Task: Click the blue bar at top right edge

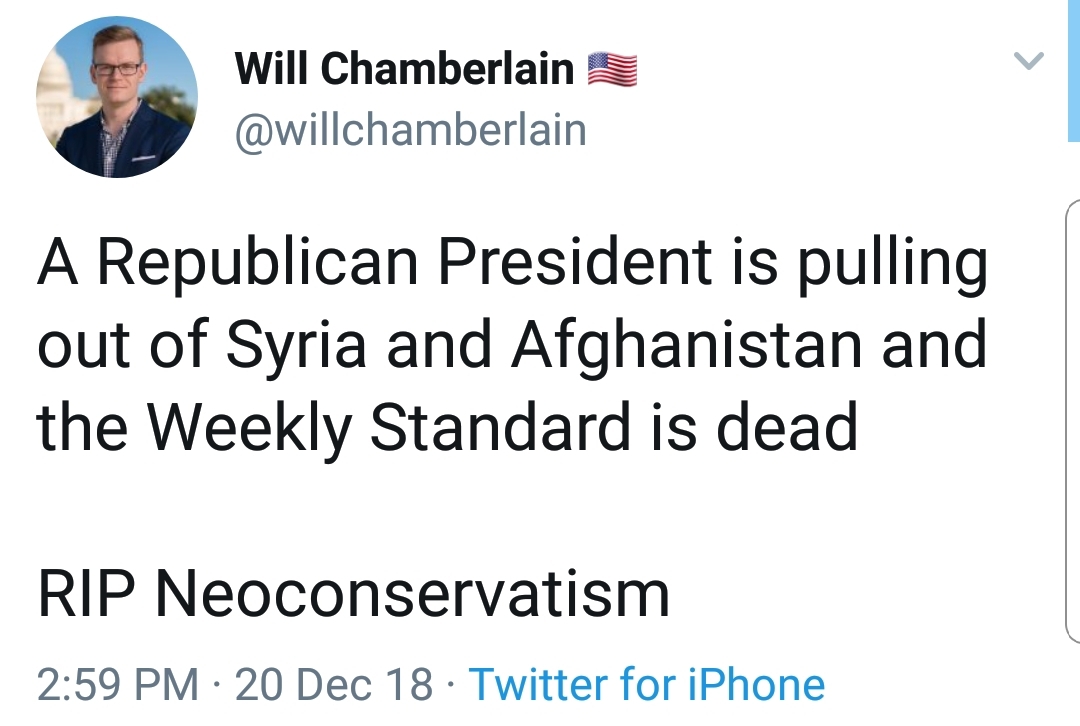Action: pos(1074,70)
